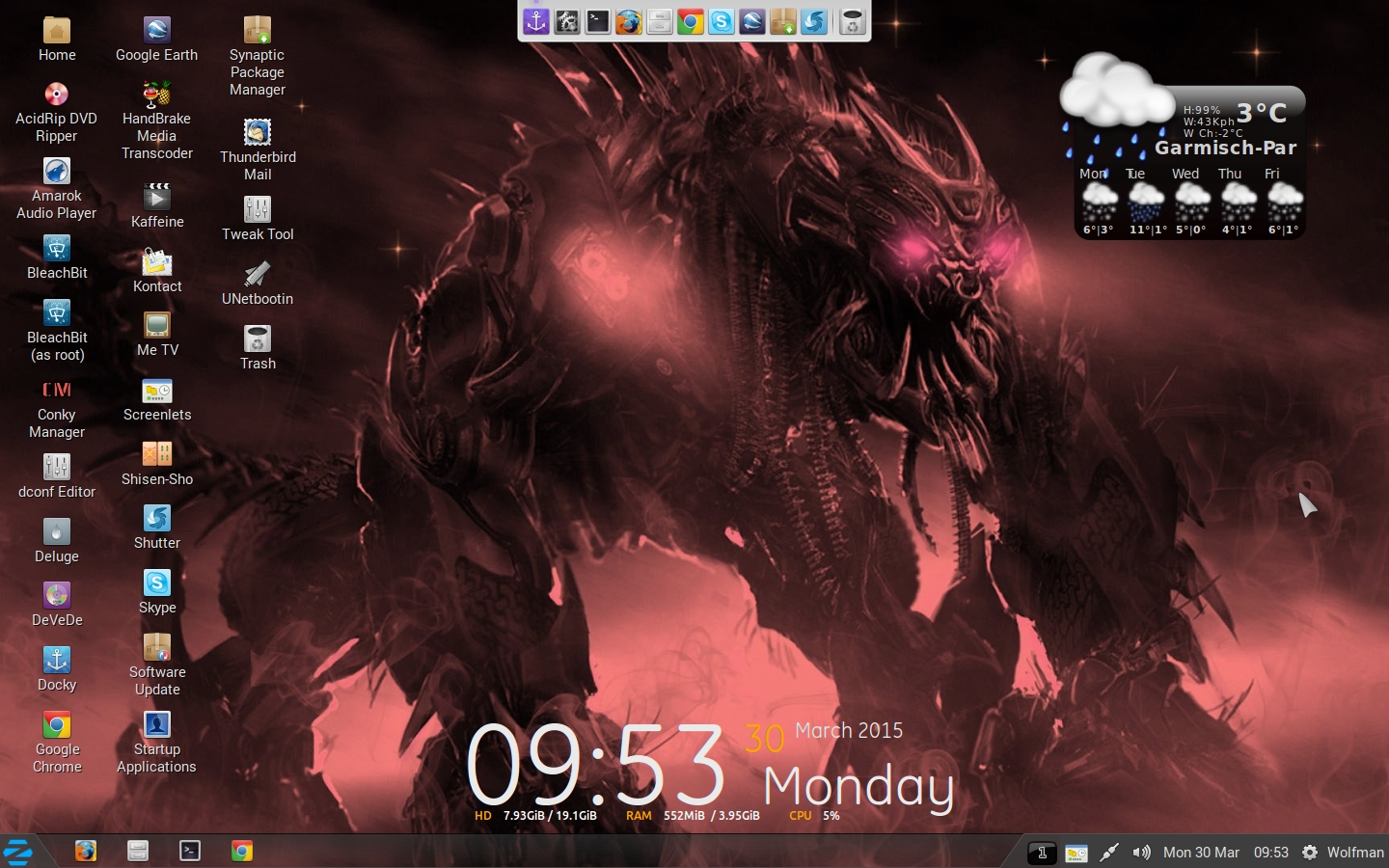This screenshot has width=1389, height=868.
Task: Launch Chrome from the top dock
Action: pyautogui.click(x=691, y=20)
